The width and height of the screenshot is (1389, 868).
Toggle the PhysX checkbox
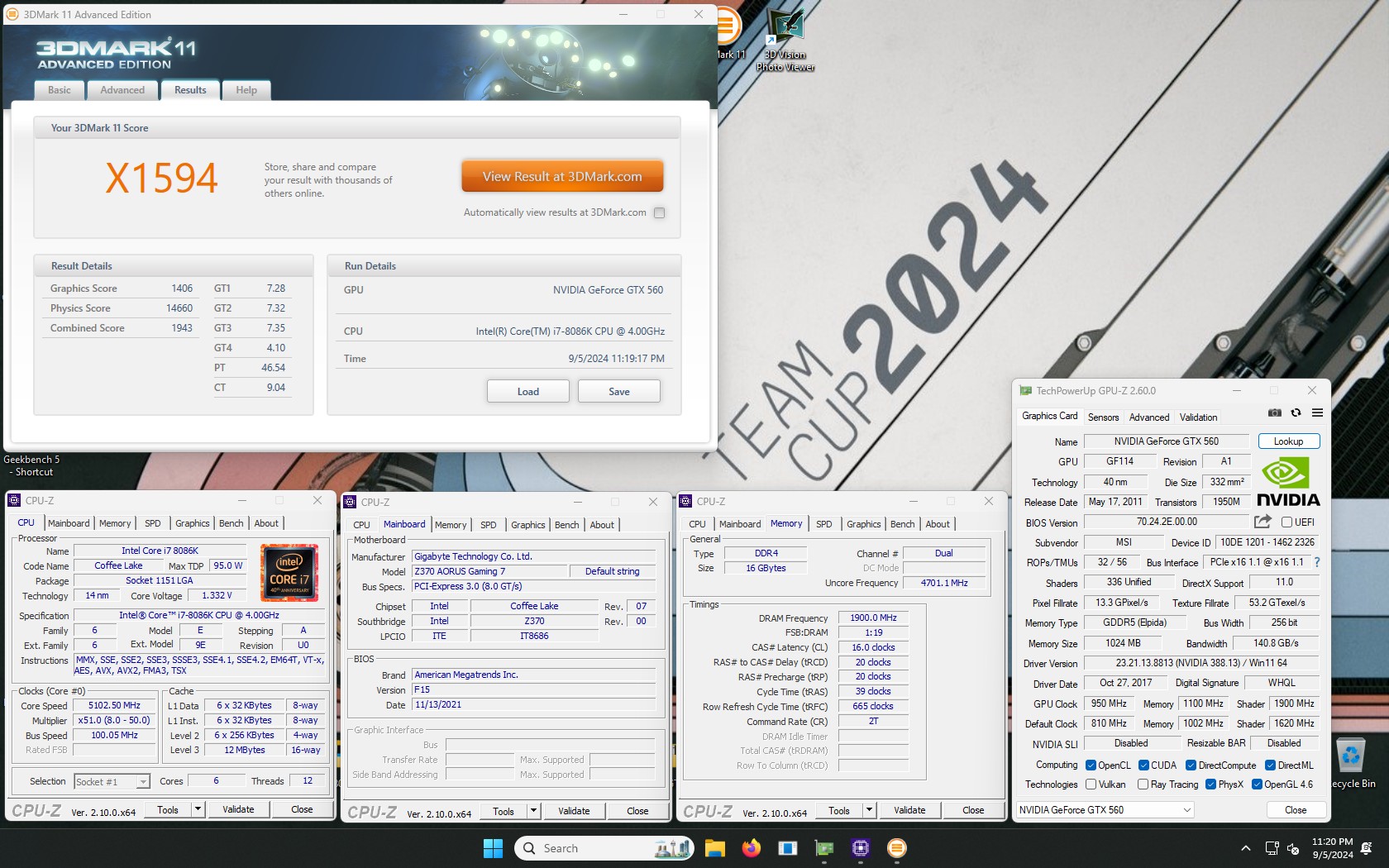(1210, 785)
